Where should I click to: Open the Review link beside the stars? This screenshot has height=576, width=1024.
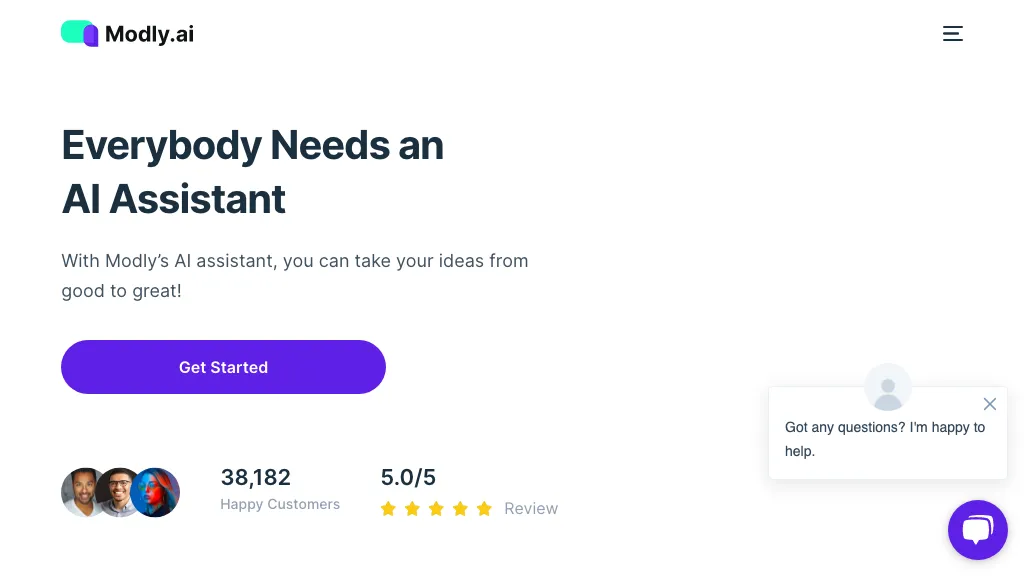point(531,509)
